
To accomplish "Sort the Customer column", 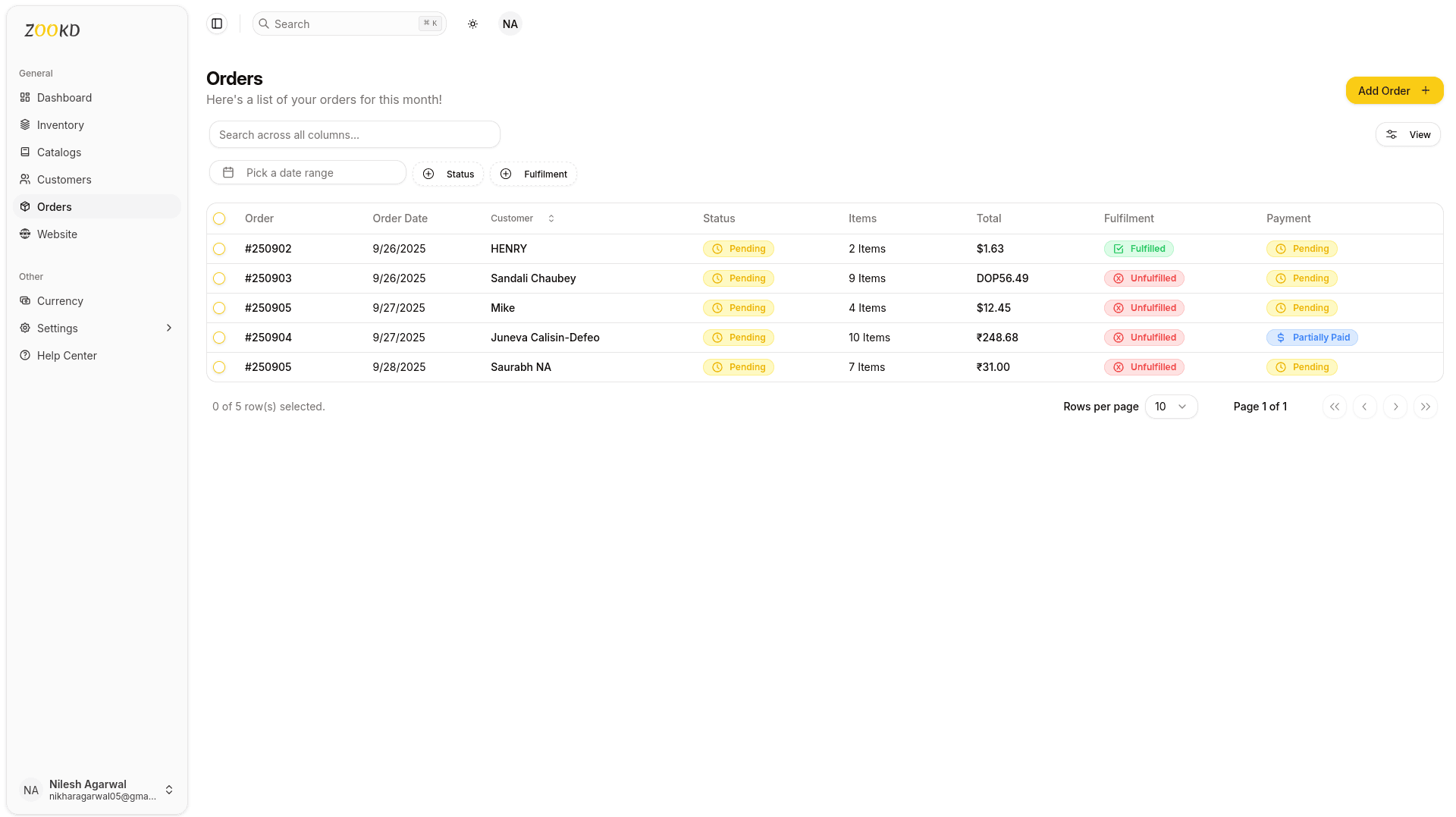I will [x=551, y=218].
